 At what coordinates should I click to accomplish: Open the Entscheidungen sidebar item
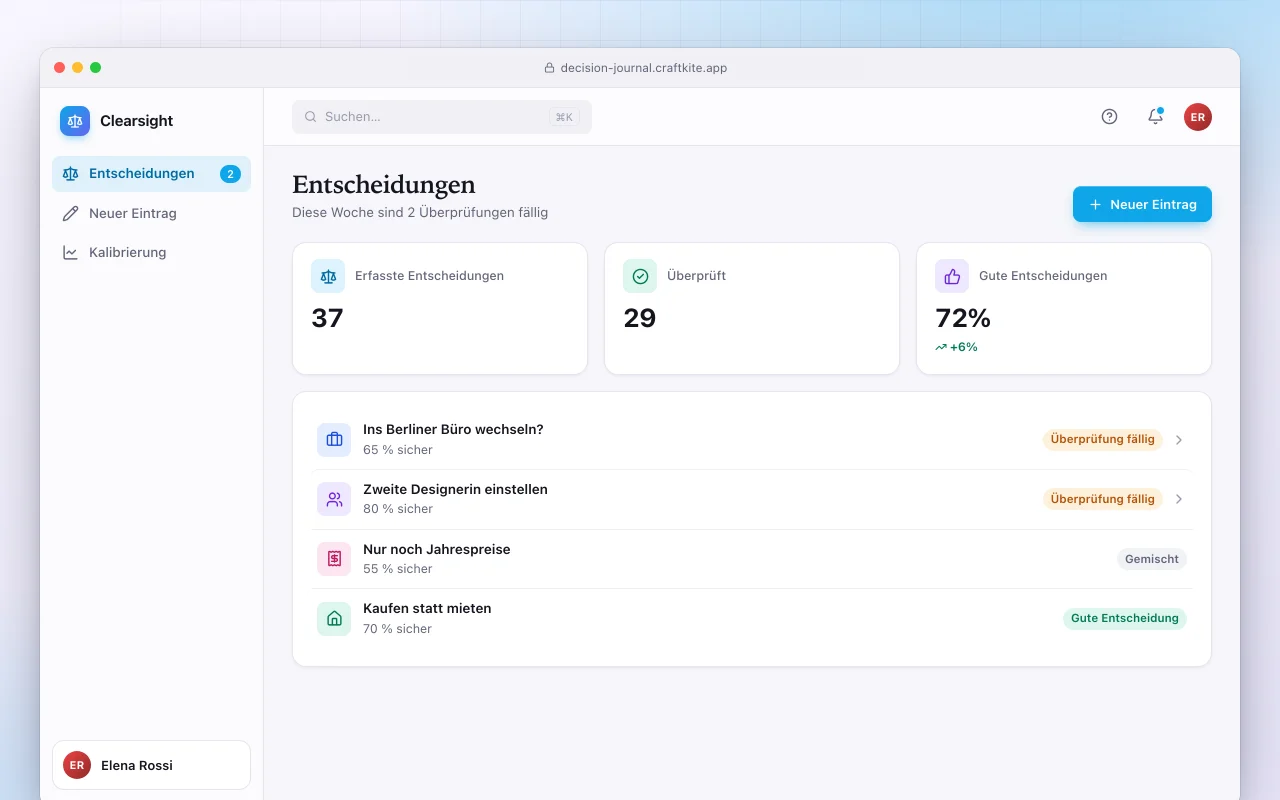tap(151, 174)
